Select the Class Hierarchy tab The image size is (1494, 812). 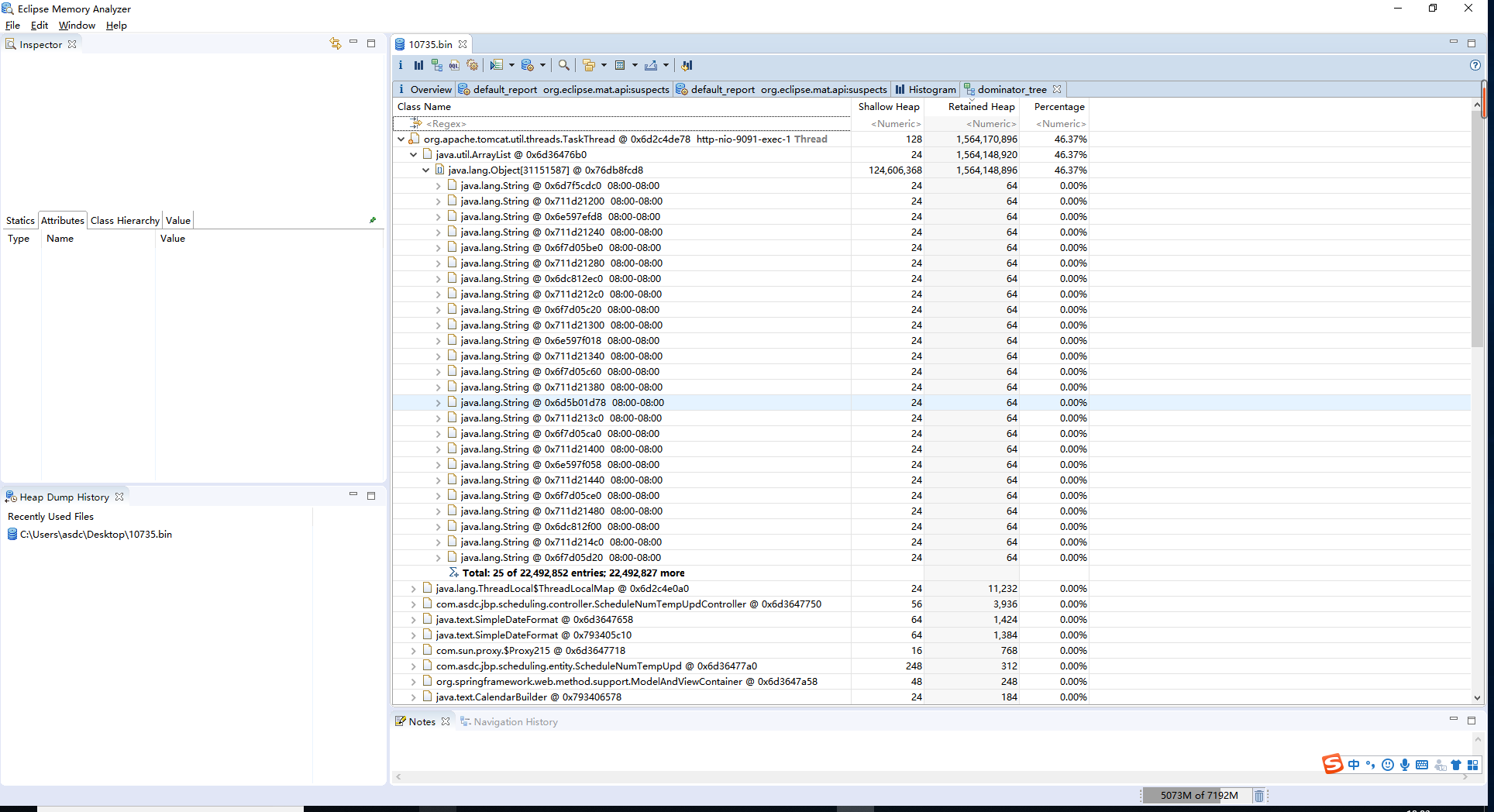pyautogui.click(x=125, y=220)
